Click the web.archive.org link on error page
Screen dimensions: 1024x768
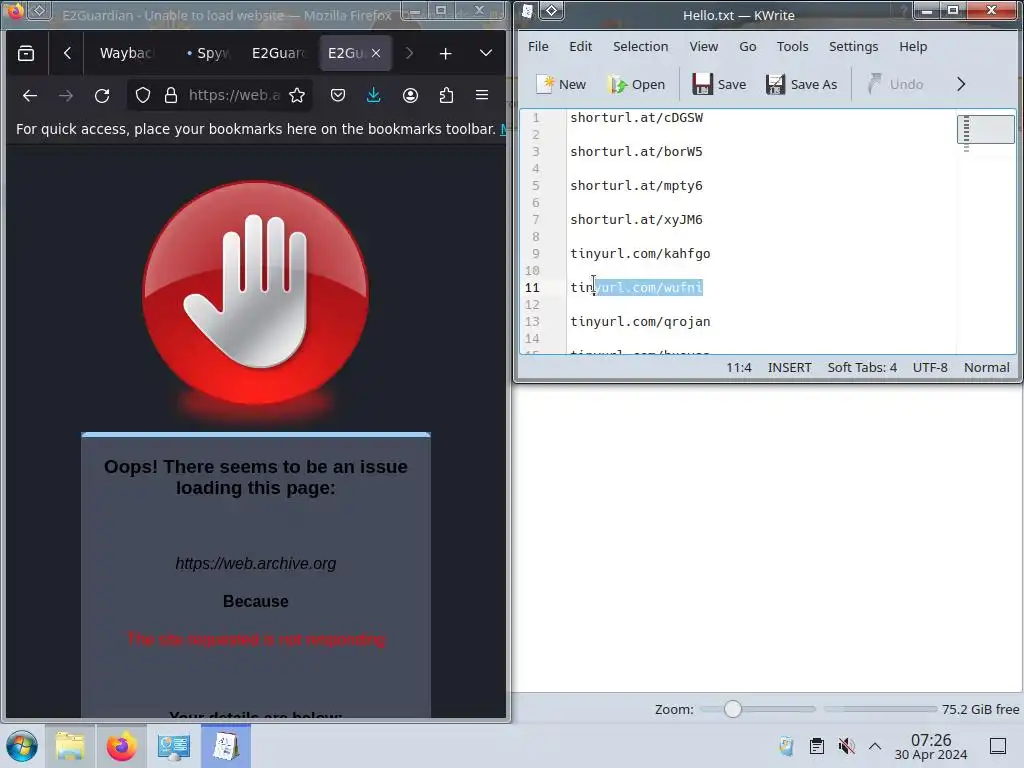pos(256,564)
